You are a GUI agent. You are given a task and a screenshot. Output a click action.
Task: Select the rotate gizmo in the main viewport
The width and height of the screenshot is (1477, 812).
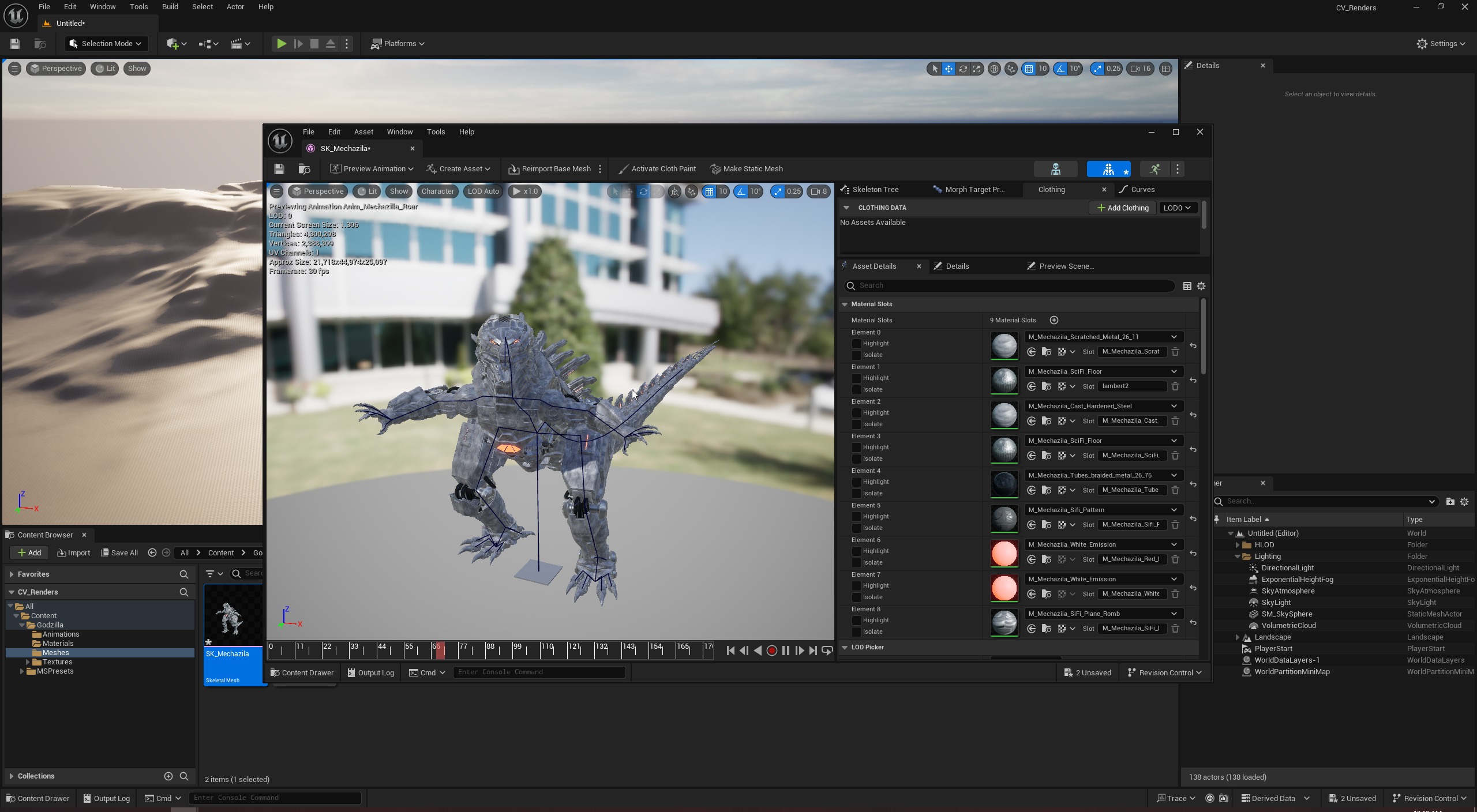962,69
